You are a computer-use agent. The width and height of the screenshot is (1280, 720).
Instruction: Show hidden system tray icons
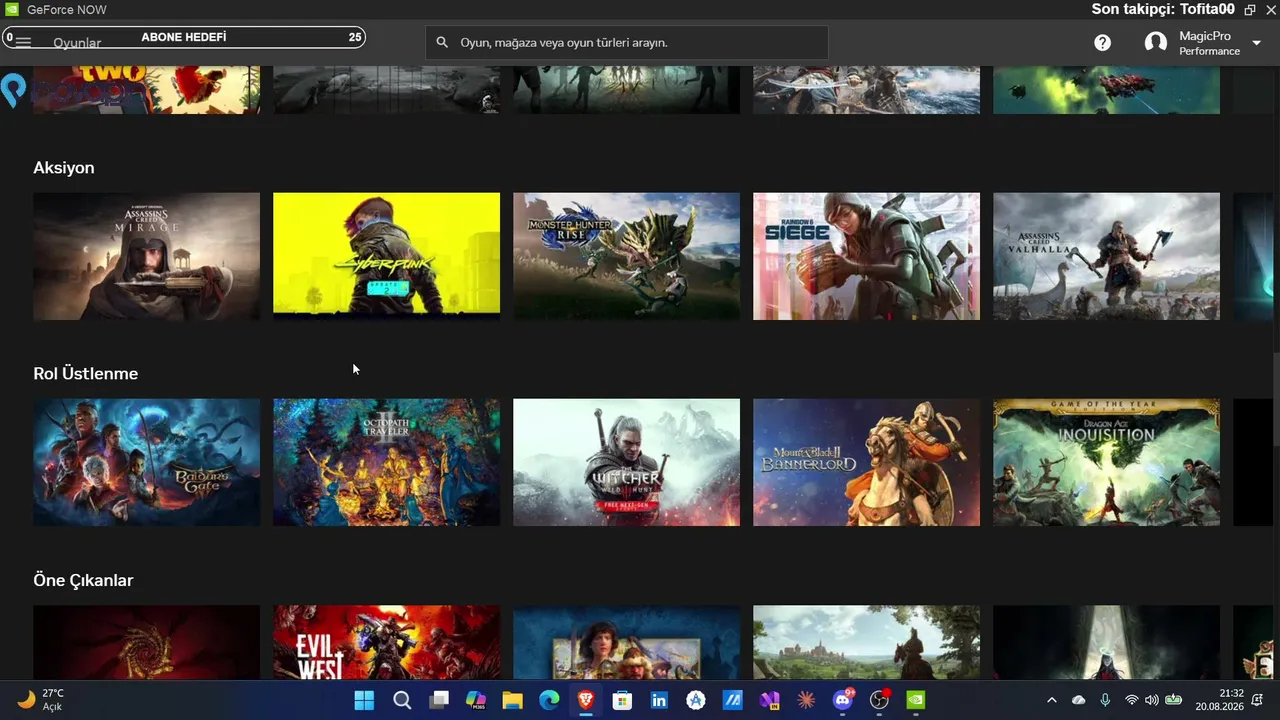(1051, 700)
